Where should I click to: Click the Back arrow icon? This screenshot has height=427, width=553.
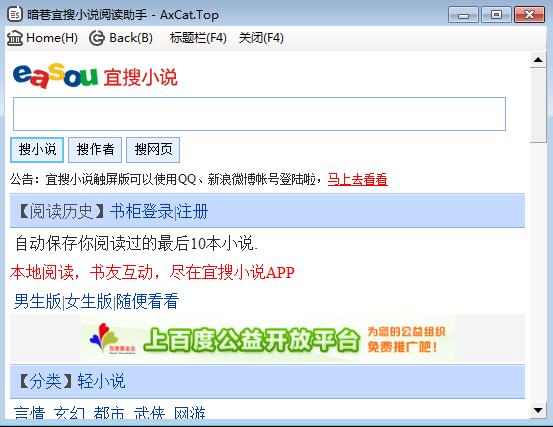(97, 38)
